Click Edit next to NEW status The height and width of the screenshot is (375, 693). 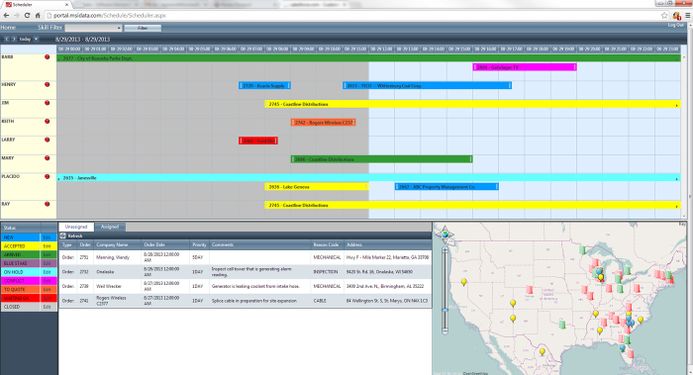(47, 237)
